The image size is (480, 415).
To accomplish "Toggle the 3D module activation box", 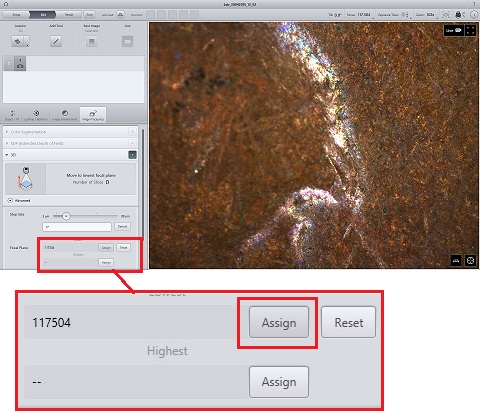I will click(132, 155).
